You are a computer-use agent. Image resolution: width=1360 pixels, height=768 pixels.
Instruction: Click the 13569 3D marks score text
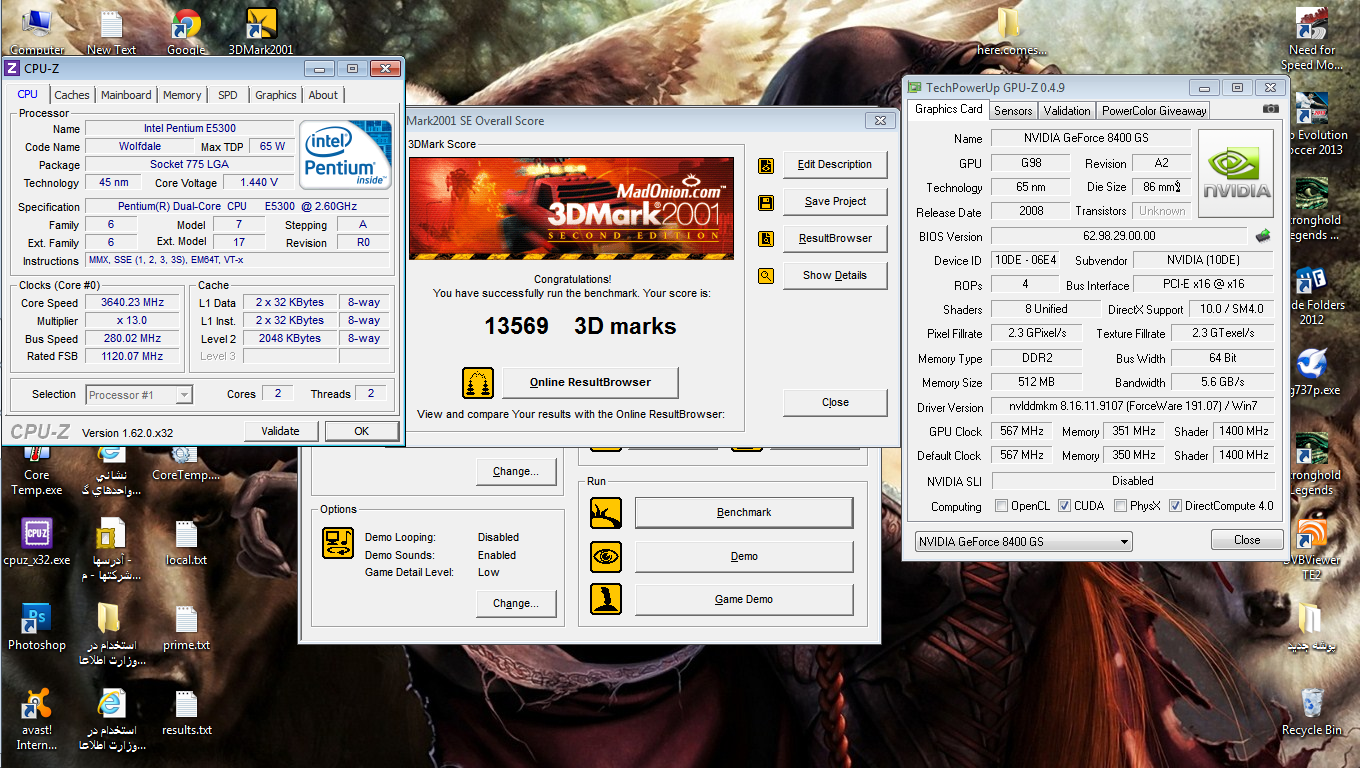pyautogui.click(x=580, y=326)
